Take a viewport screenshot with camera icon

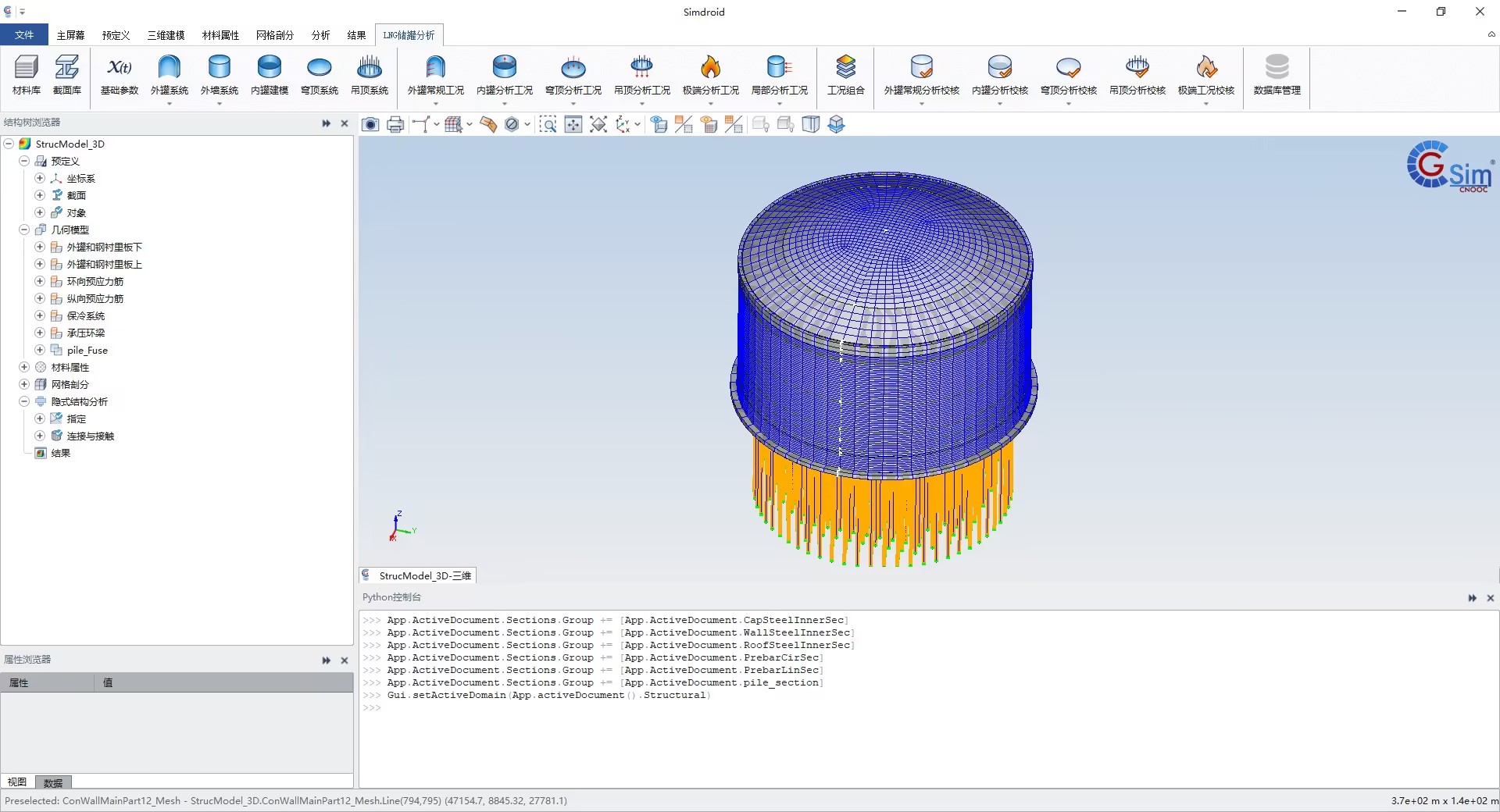coord(370,125)
